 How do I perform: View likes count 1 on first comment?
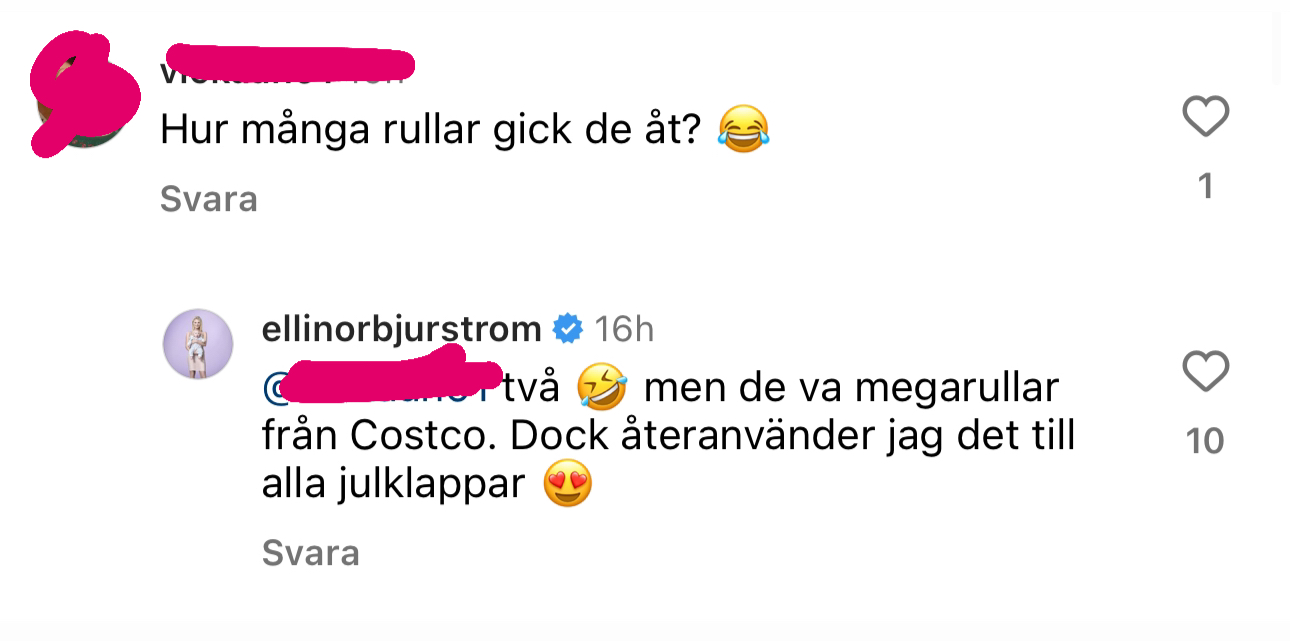[1205, 186]
